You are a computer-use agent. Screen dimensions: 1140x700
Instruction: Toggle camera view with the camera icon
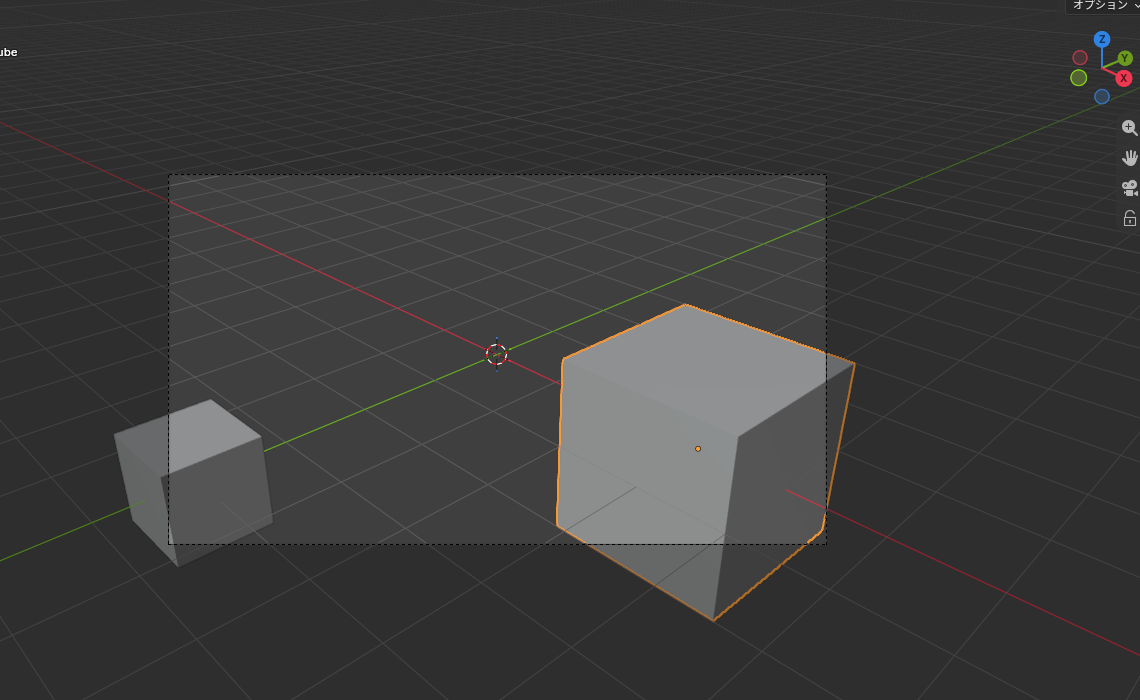coord(1129,188)
